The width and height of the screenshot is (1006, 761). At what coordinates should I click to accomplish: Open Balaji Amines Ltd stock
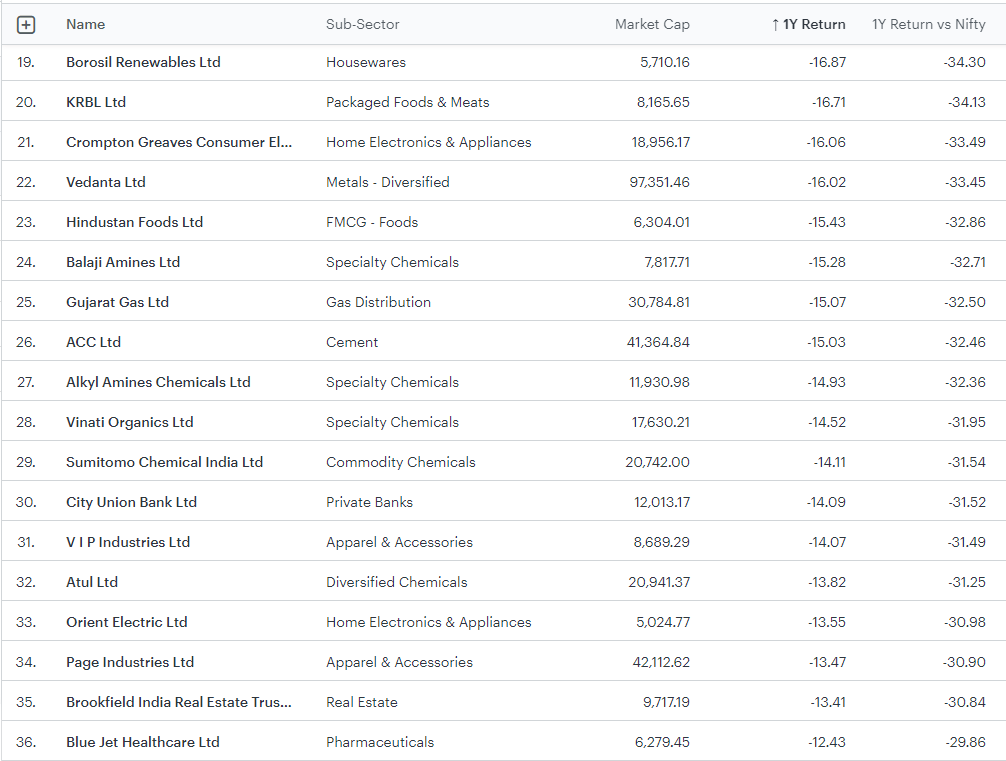coord(123,262)
